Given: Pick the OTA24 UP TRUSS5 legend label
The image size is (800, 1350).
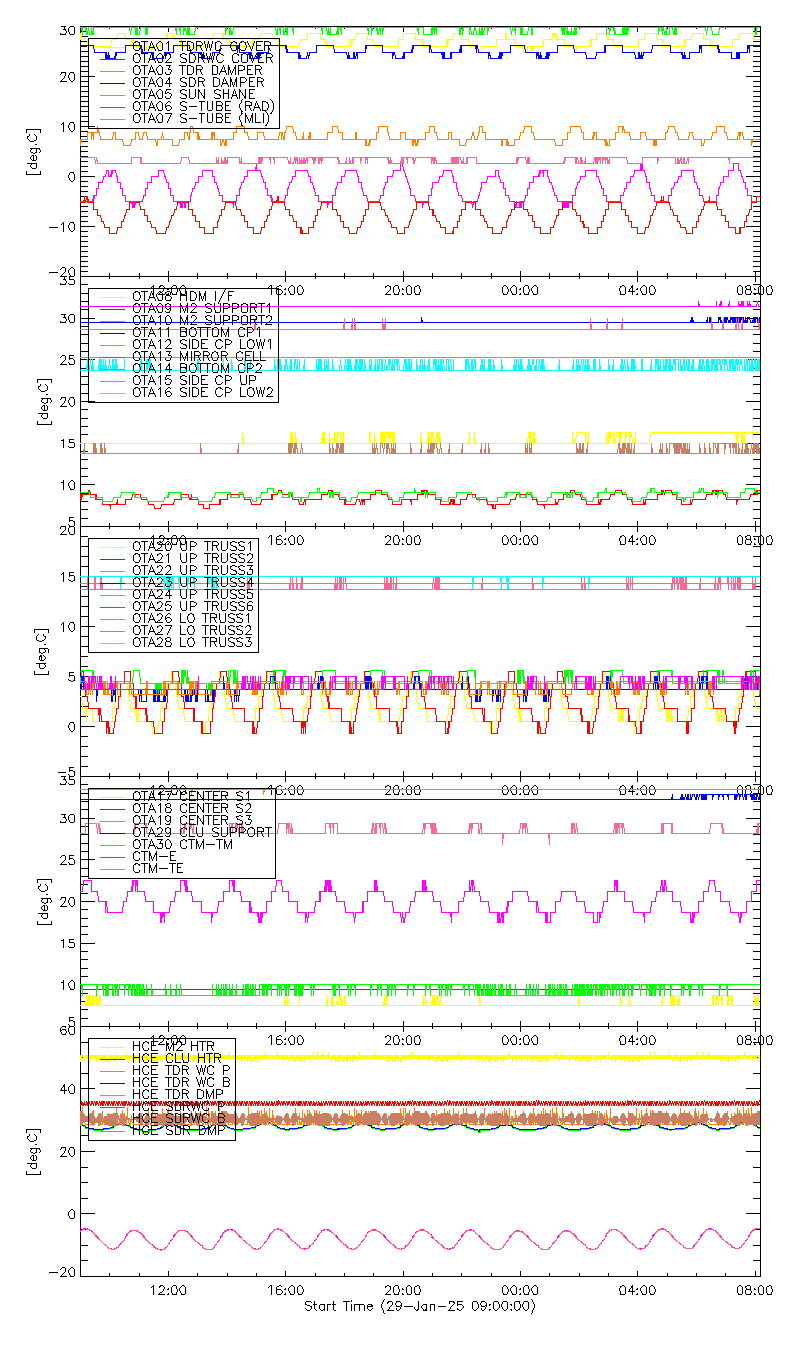Looking at the screenshot, I should [x=193, y=593].
